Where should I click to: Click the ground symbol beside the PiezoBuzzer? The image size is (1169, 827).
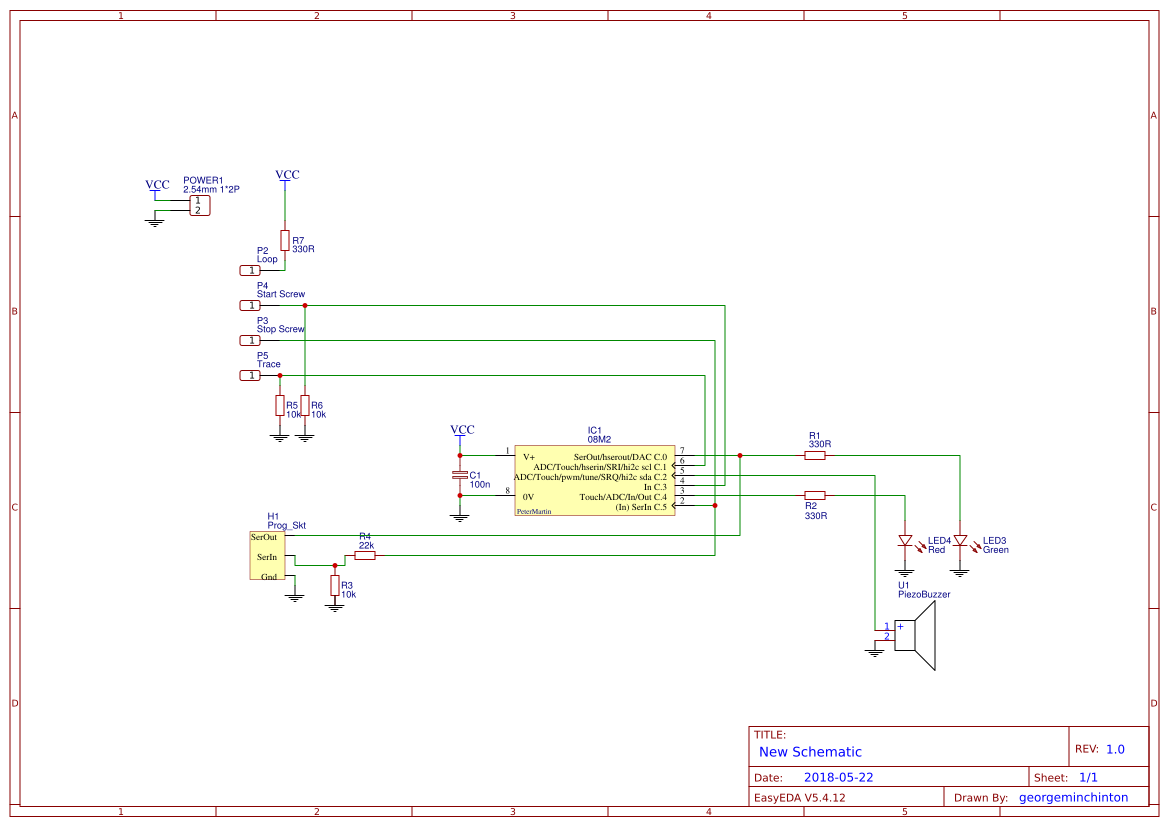875,652
